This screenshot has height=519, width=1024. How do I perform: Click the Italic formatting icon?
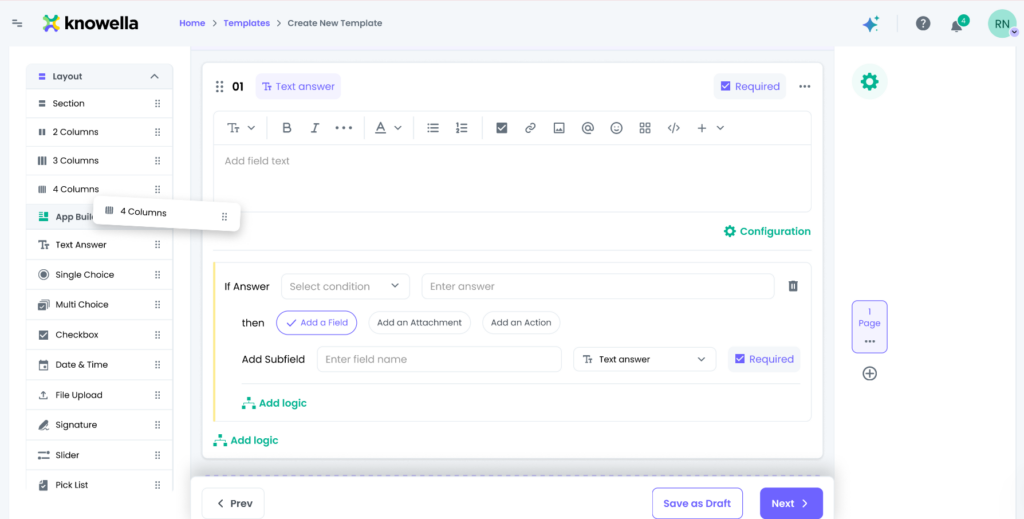(x=315, y=128)
